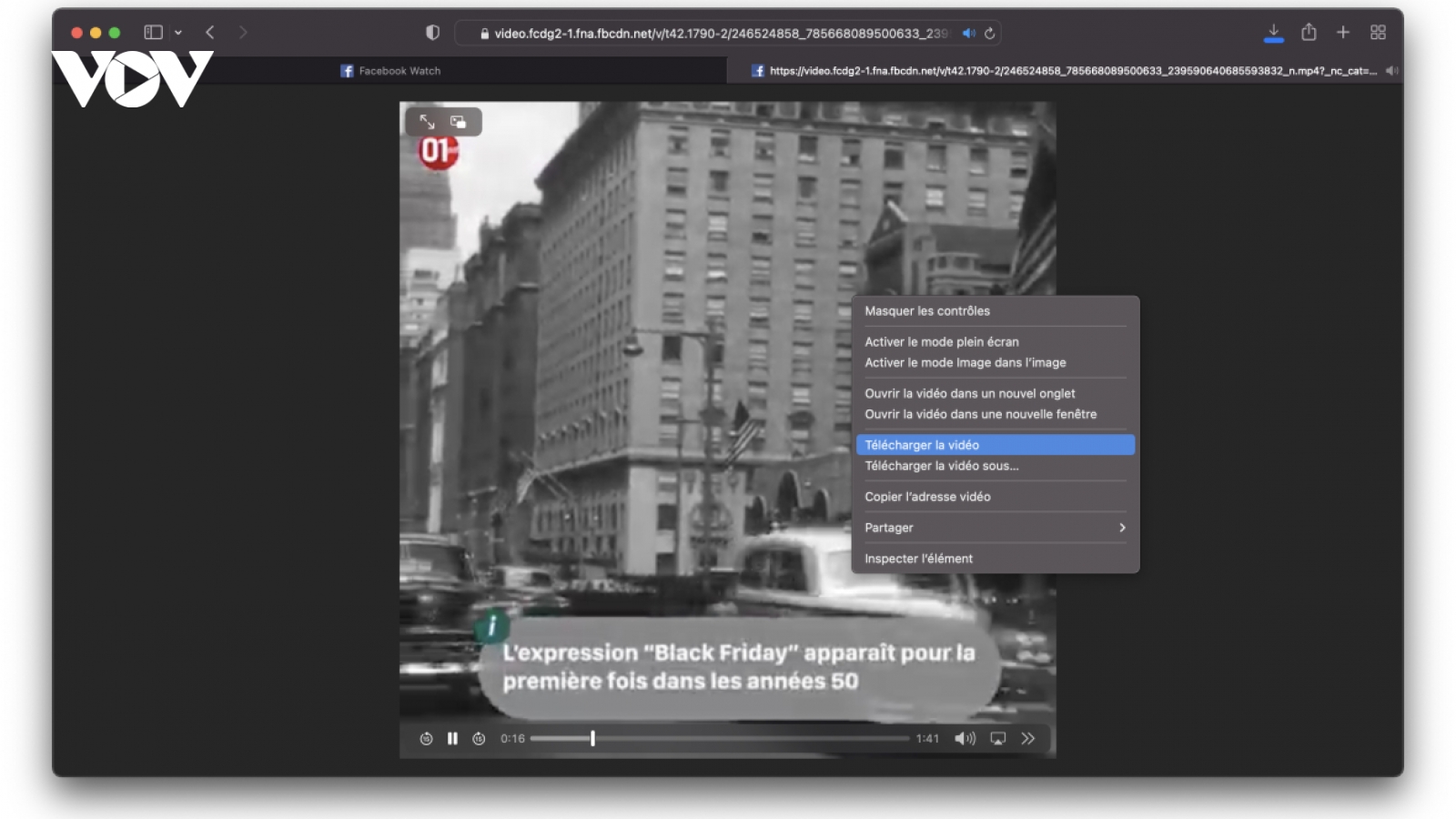Click the remaining time 1:41 label
The height and width of the screenshot is (819, 1456).
[x=927, y=739]
